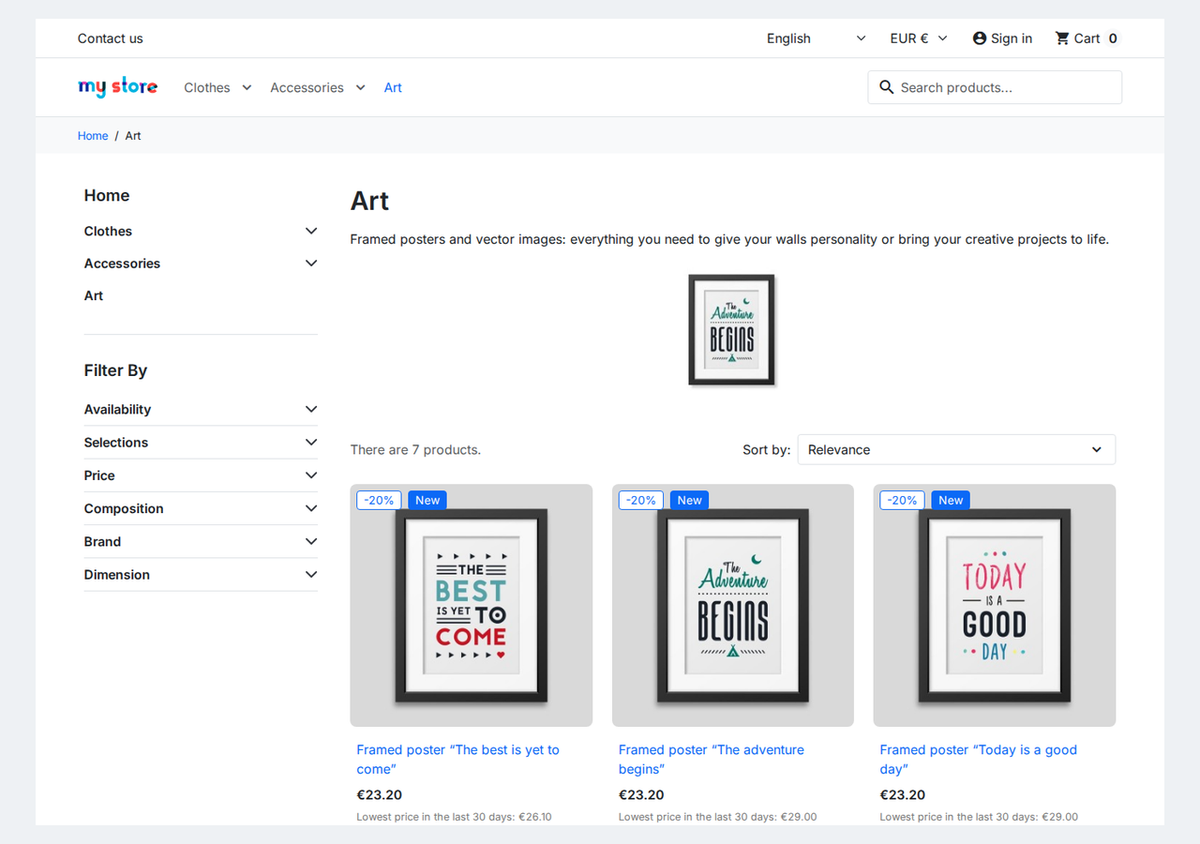Expand Clothes category in the sidebar
The height and width of the screenshot is (844, 1200).
point(311,231)
